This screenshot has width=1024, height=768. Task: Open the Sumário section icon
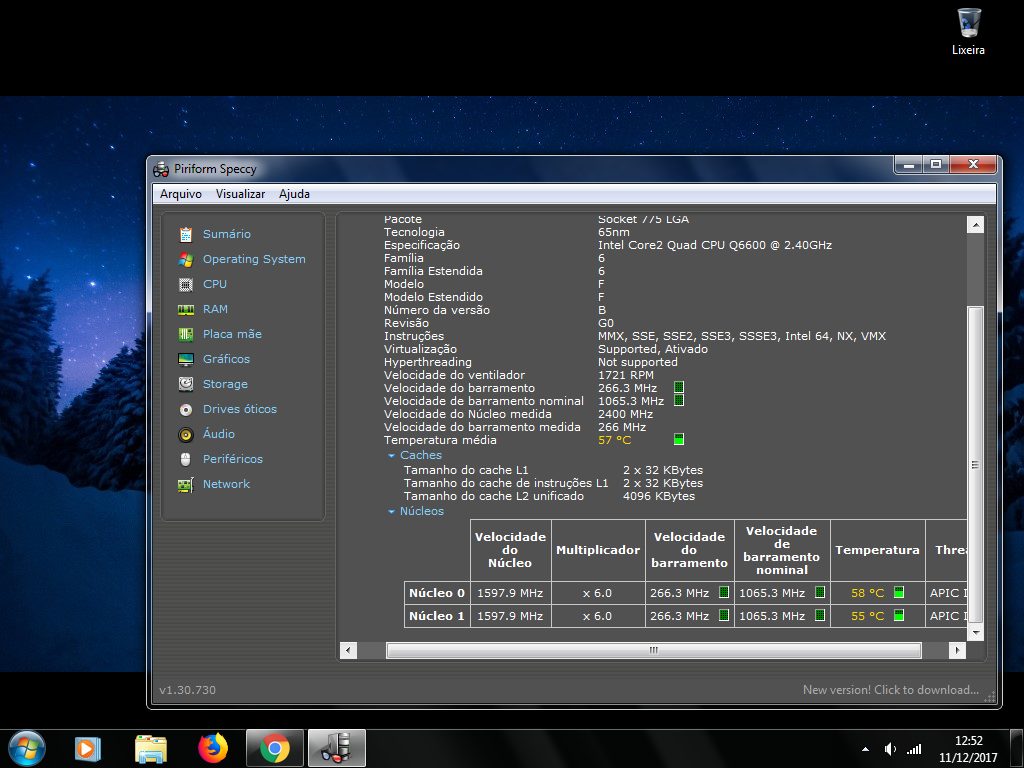(x=186, y=234)
